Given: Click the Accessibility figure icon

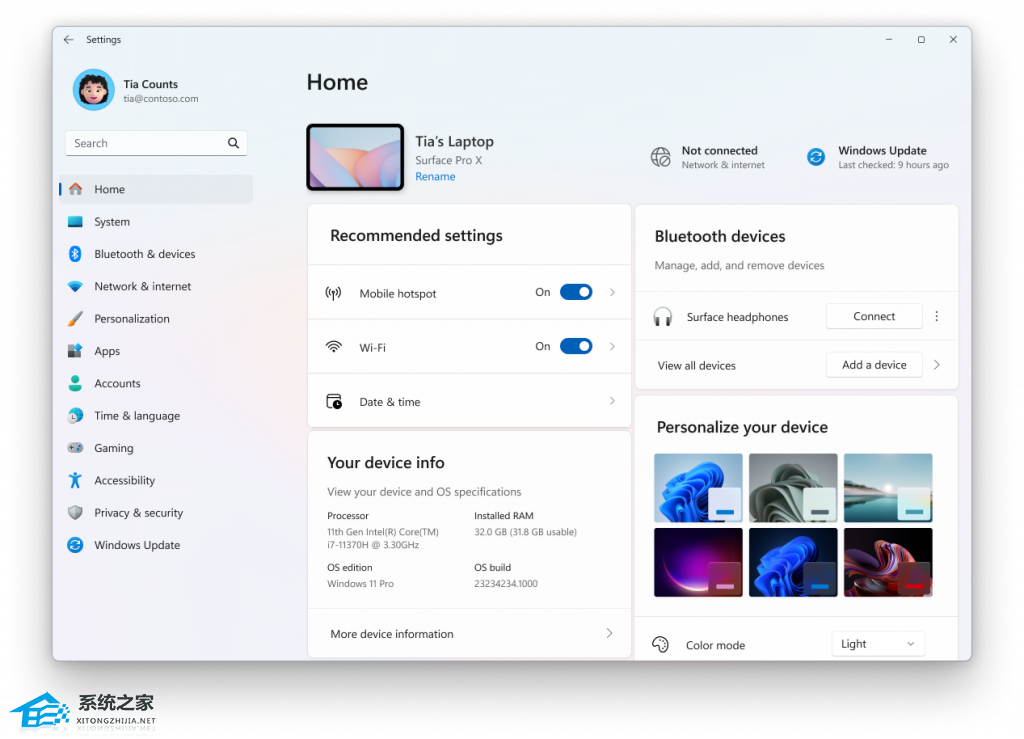Looking at the screenshot, I should pyautogui.click(x=76, y=480).
